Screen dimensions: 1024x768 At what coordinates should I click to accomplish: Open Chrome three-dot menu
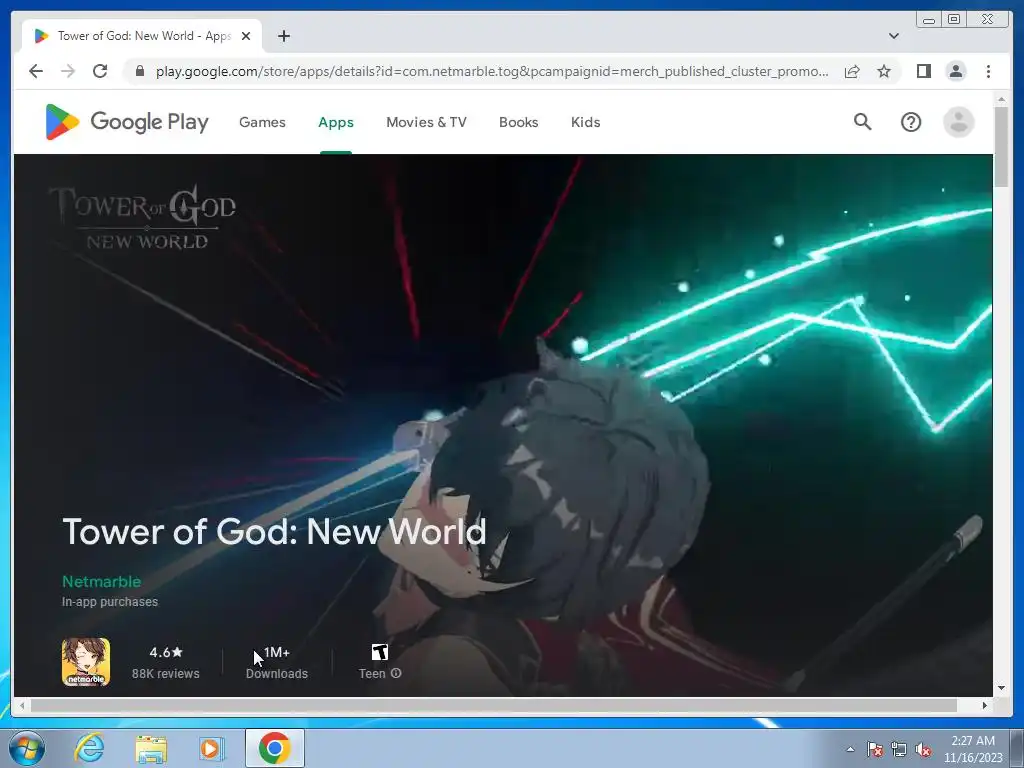988,71
